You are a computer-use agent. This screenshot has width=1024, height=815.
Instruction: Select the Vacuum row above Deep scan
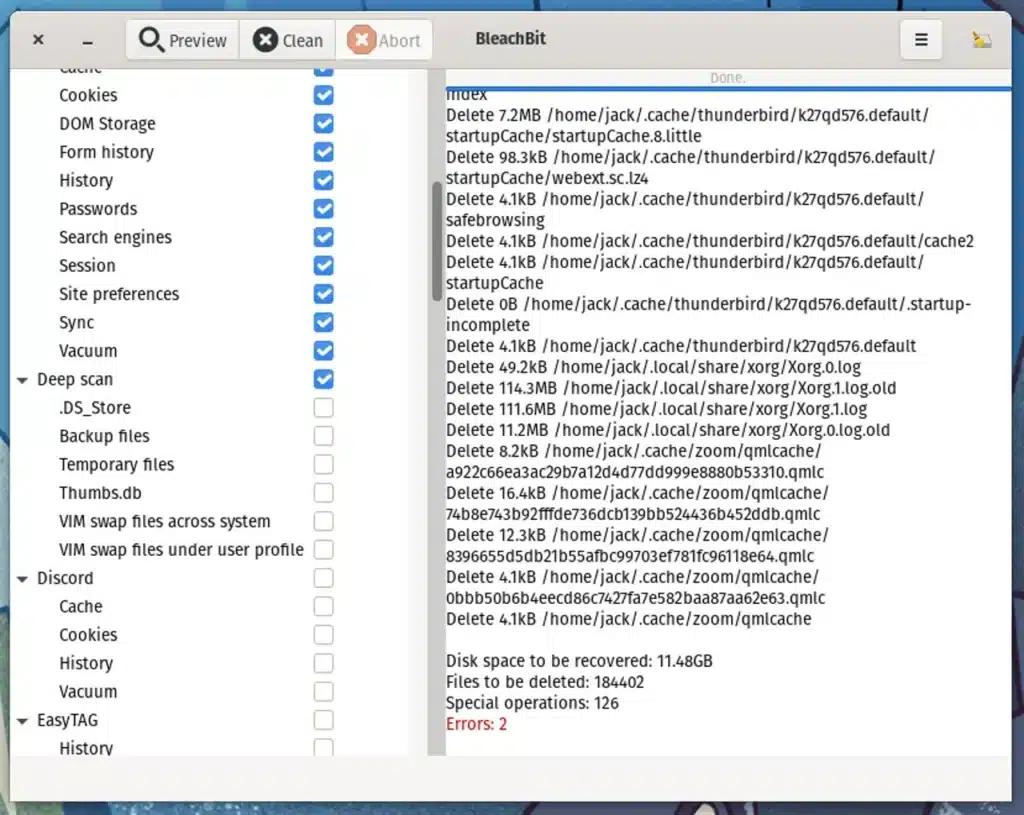tap(88, 351)
